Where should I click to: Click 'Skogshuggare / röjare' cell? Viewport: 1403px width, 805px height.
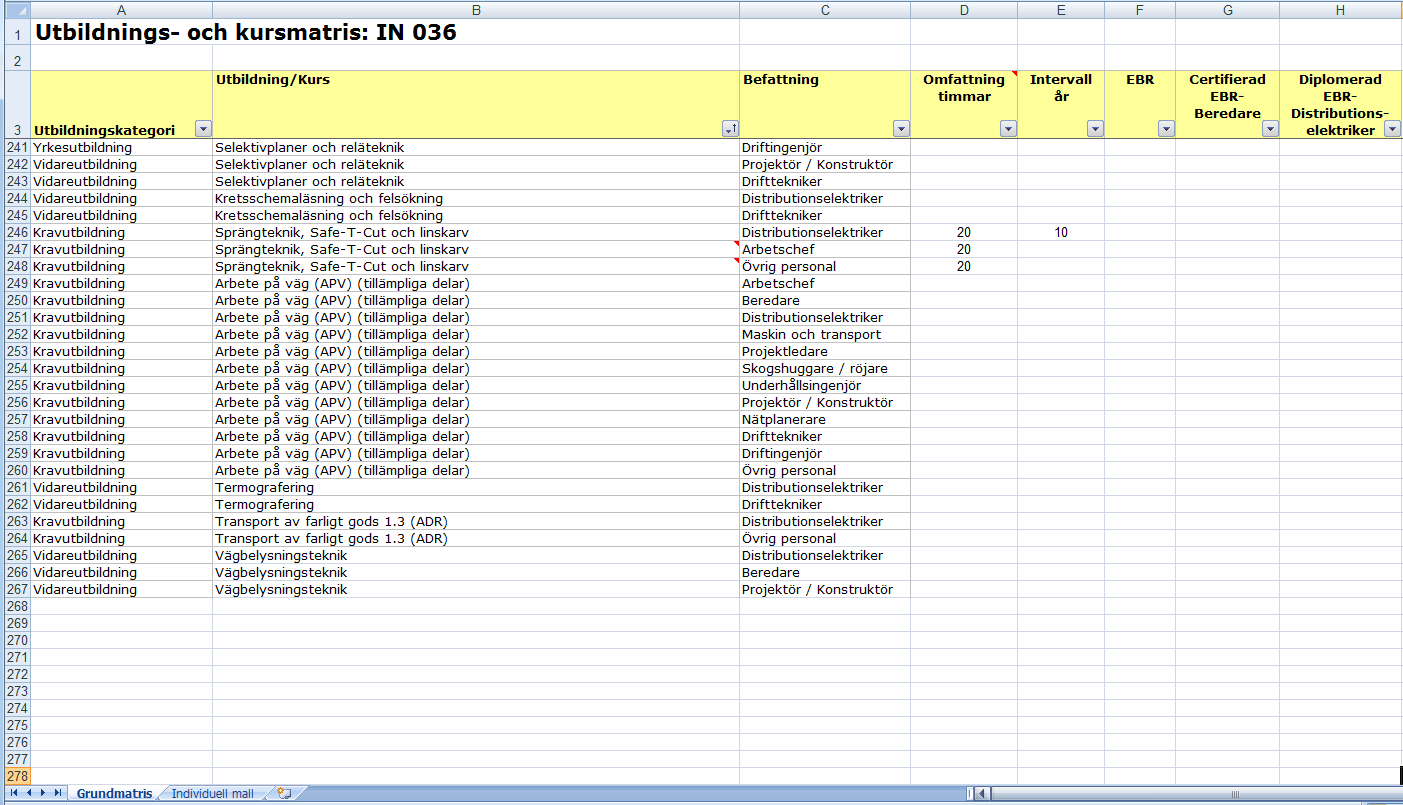[825, 368]
